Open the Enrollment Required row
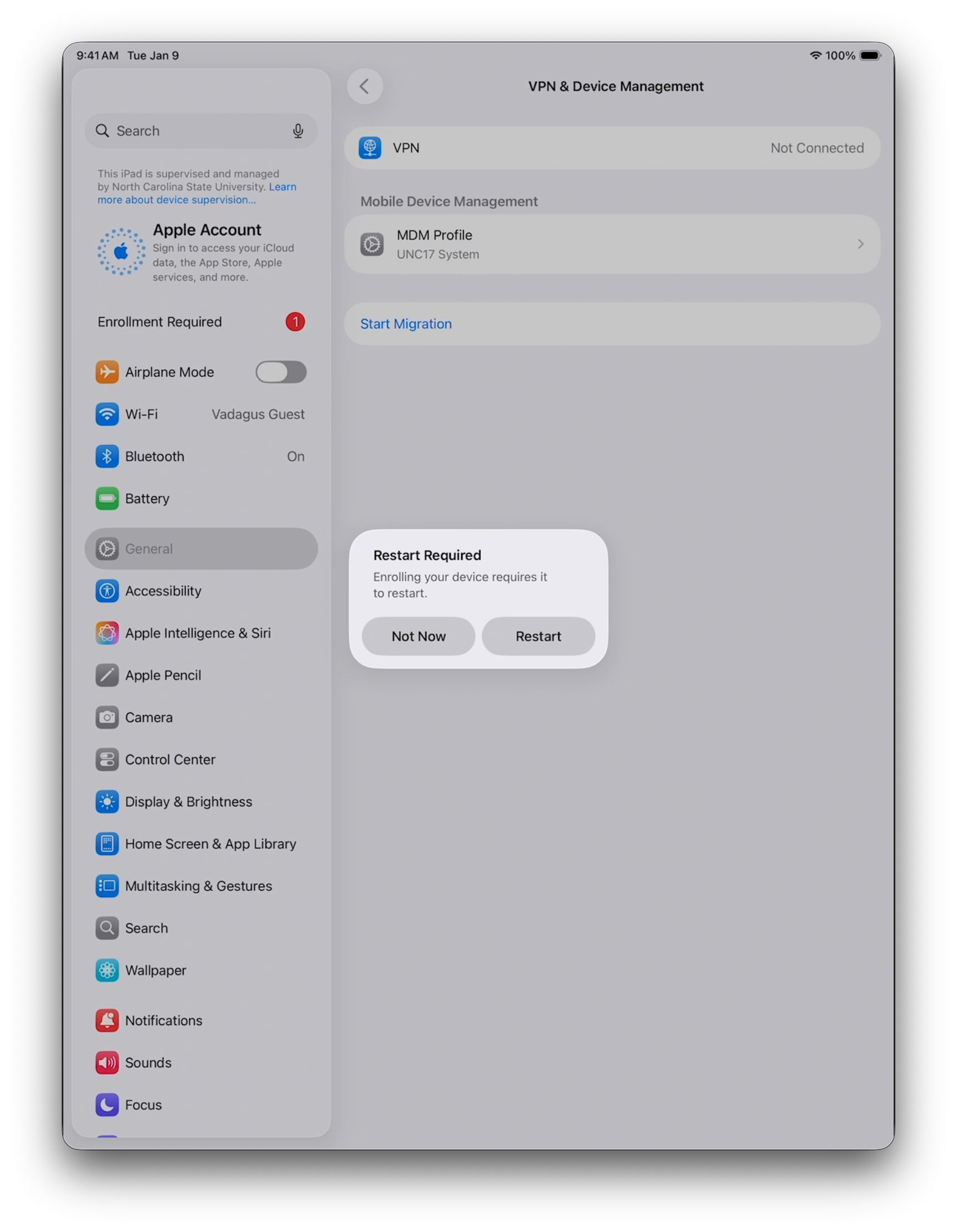The width and height of the screenshot is (957, 1232). coord(201,322)
